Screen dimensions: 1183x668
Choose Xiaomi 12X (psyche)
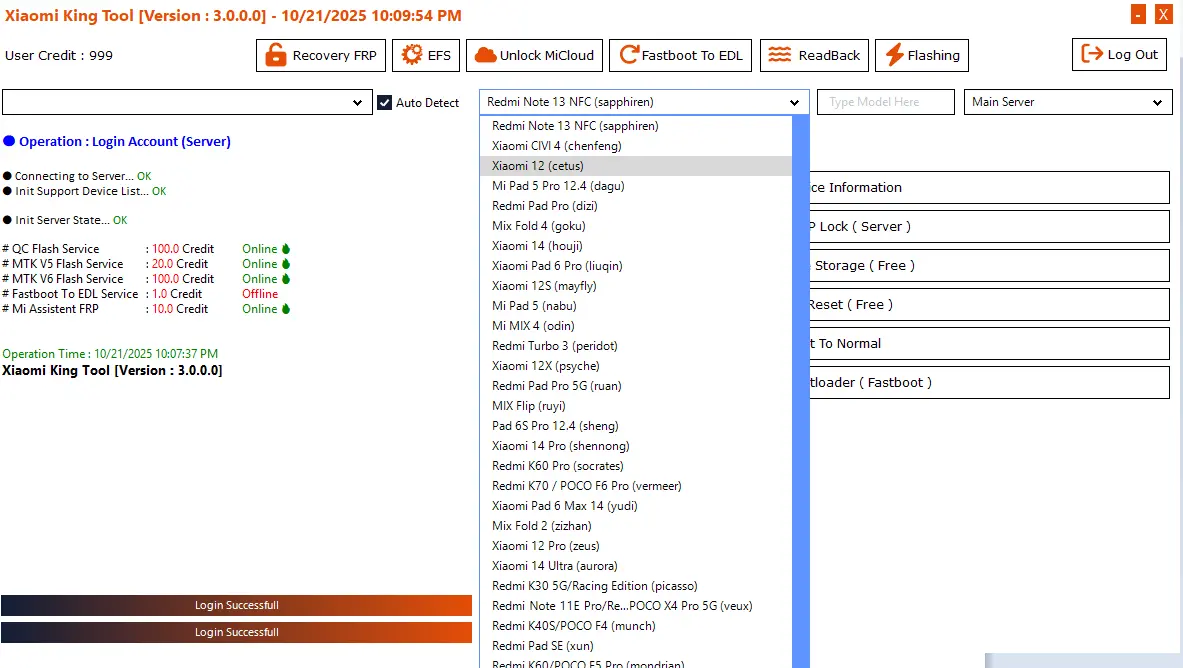coord(636,366)
